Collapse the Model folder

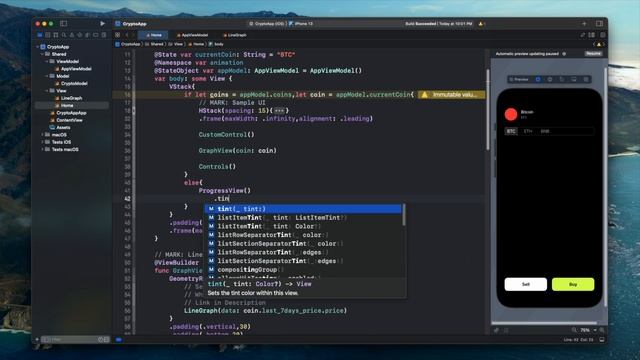tap(47, 76)
